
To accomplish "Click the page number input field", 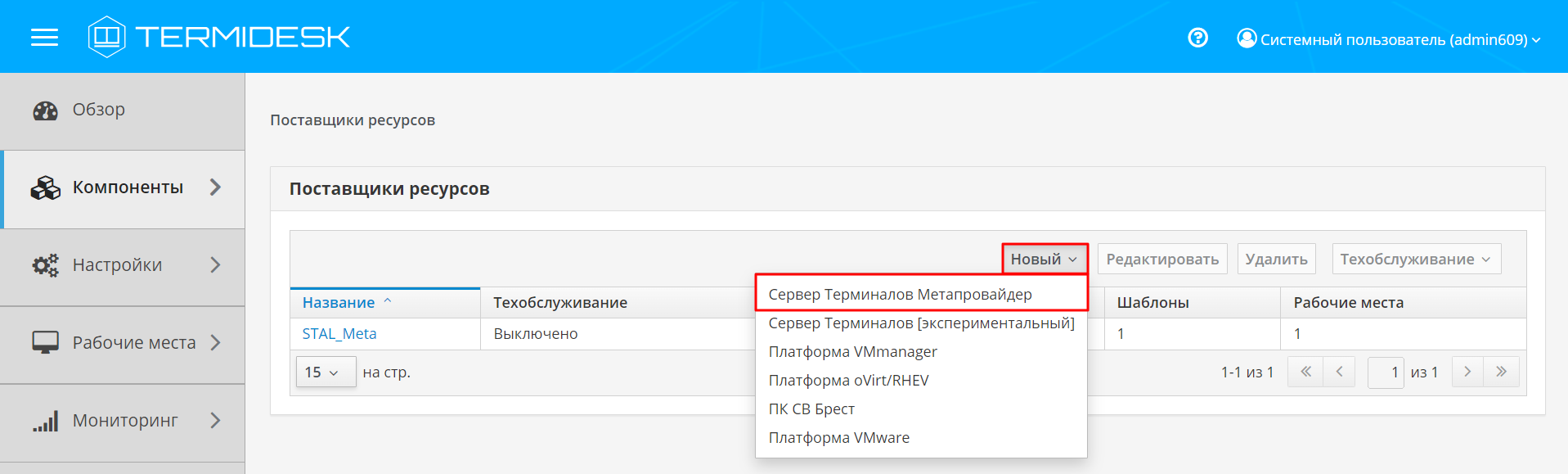I will click(x=1386, y=372).
